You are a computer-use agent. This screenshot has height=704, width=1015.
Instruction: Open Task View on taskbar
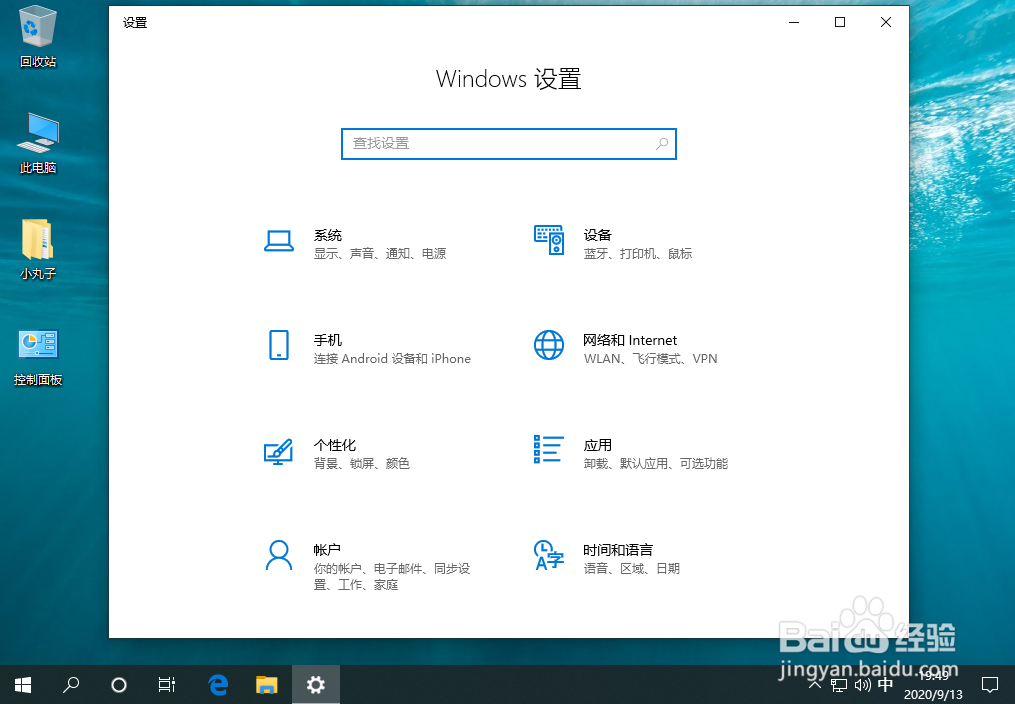point(167,685)
